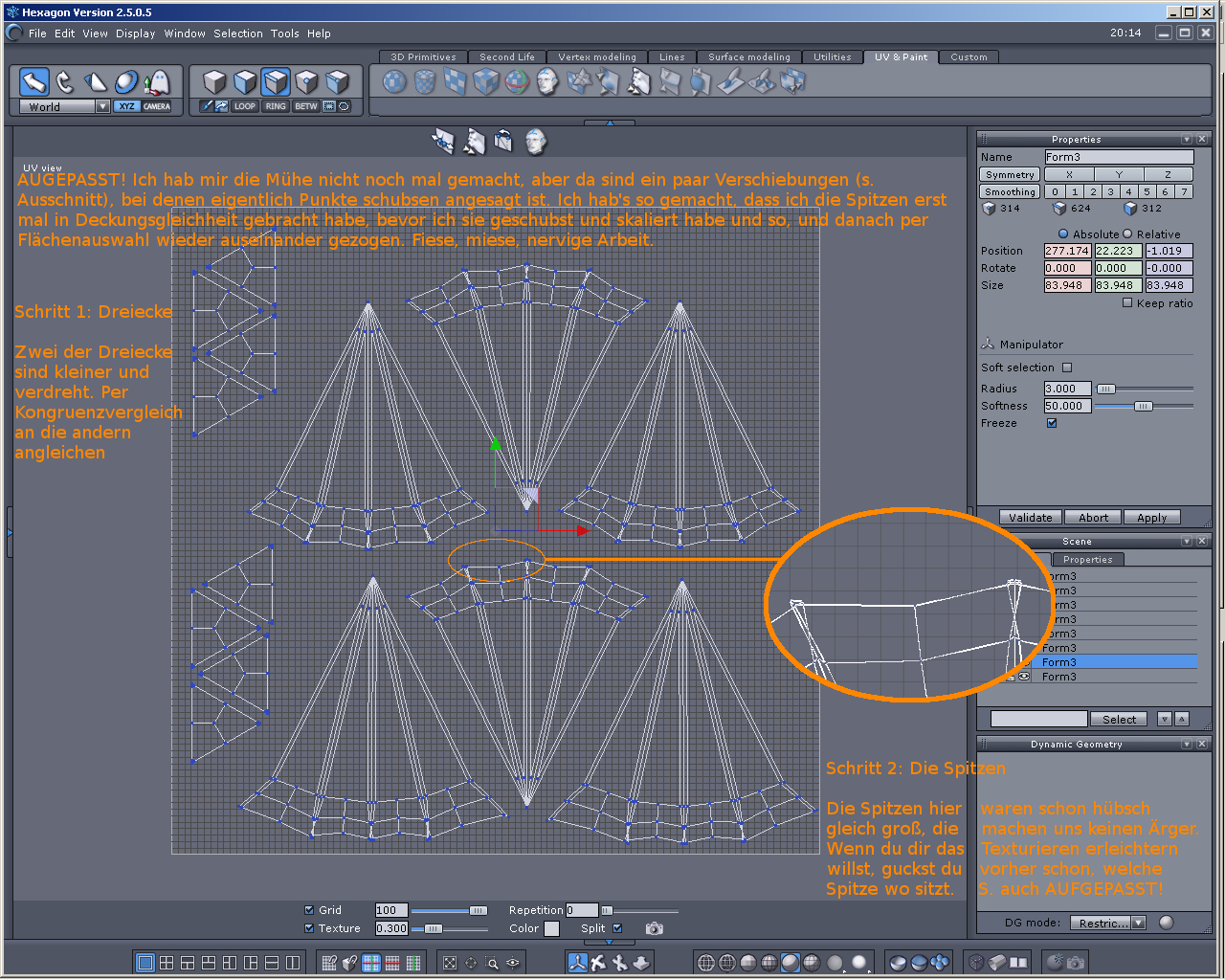
Task: Click the RING selection button
Action: tap(276, 106)
